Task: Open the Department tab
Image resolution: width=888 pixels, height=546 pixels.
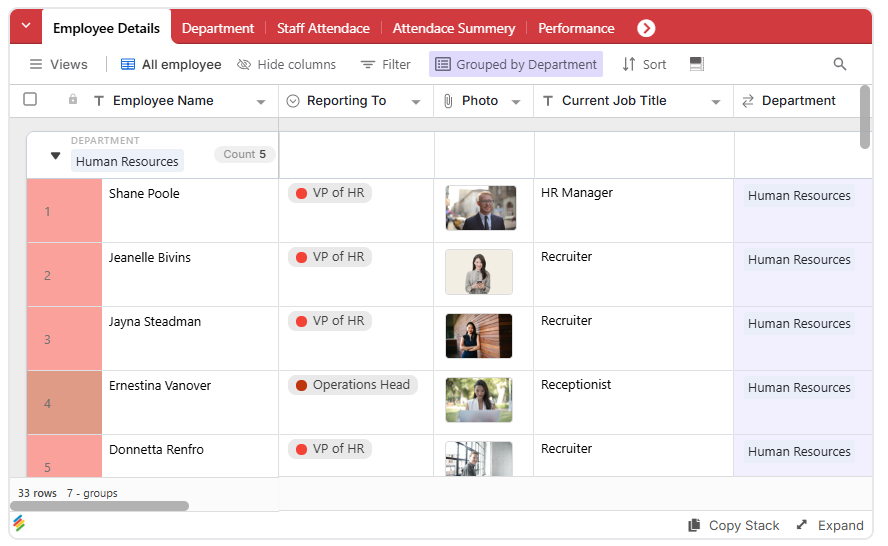Action: [x=217, y=28]
